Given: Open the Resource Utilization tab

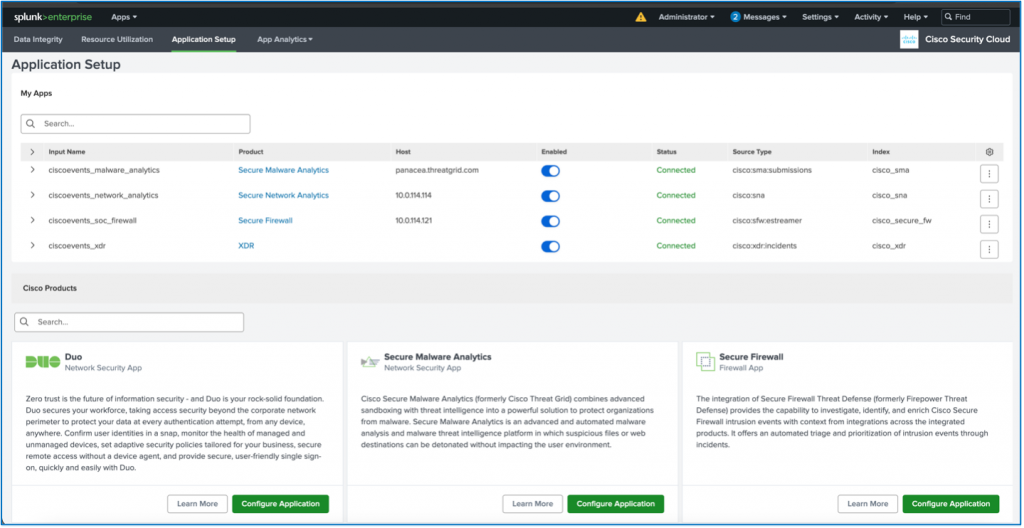Looking at the screenshot, I should coord(117,39).
